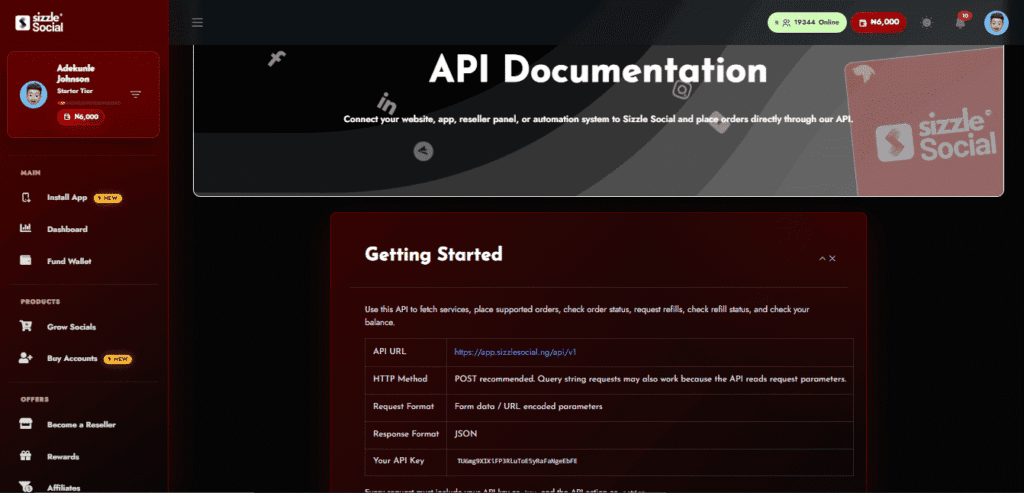Open the 19344 Online users badge

coord(807,22)
